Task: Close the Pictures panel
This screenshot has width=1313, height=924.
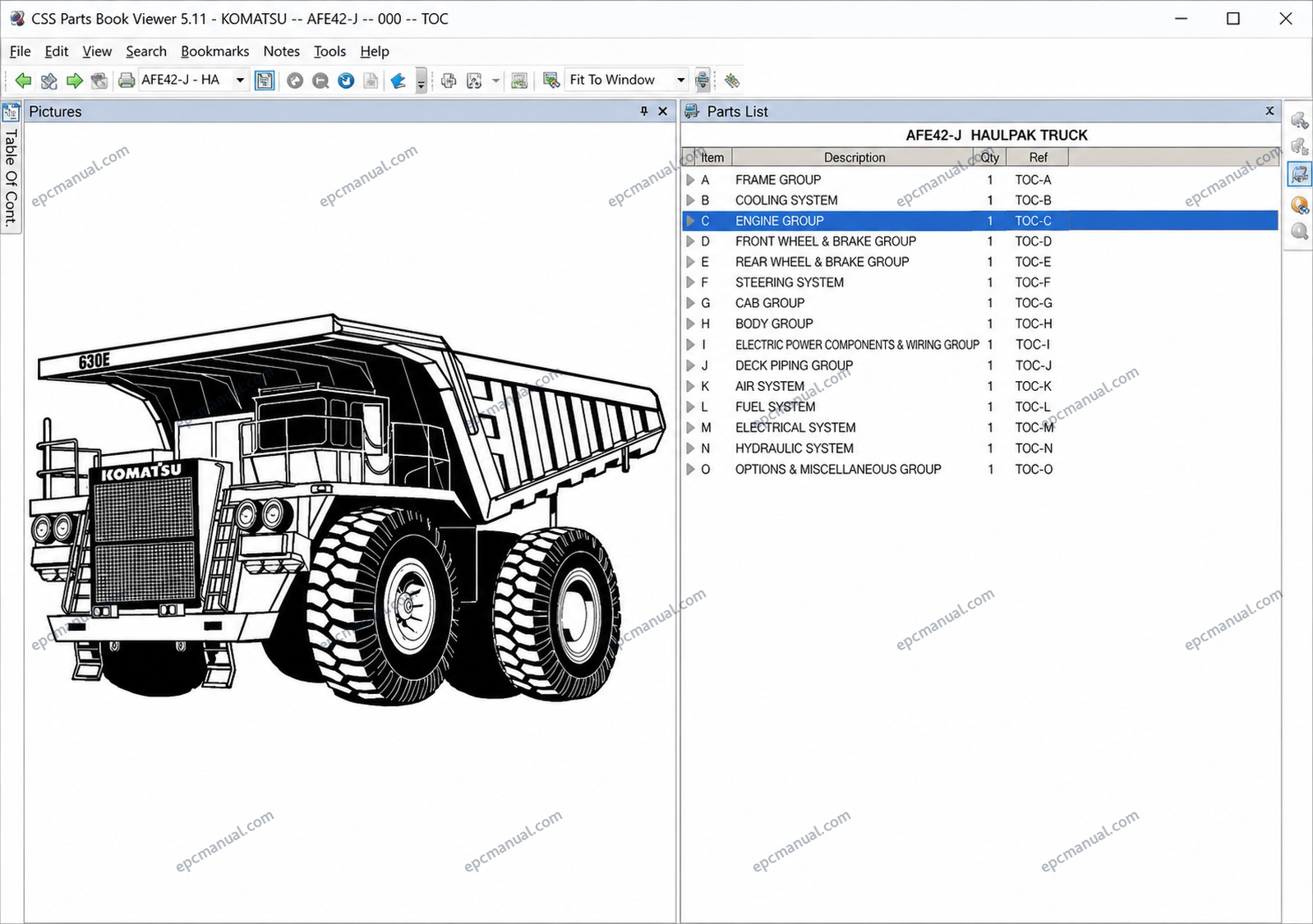Action: [x=663, y=112]
